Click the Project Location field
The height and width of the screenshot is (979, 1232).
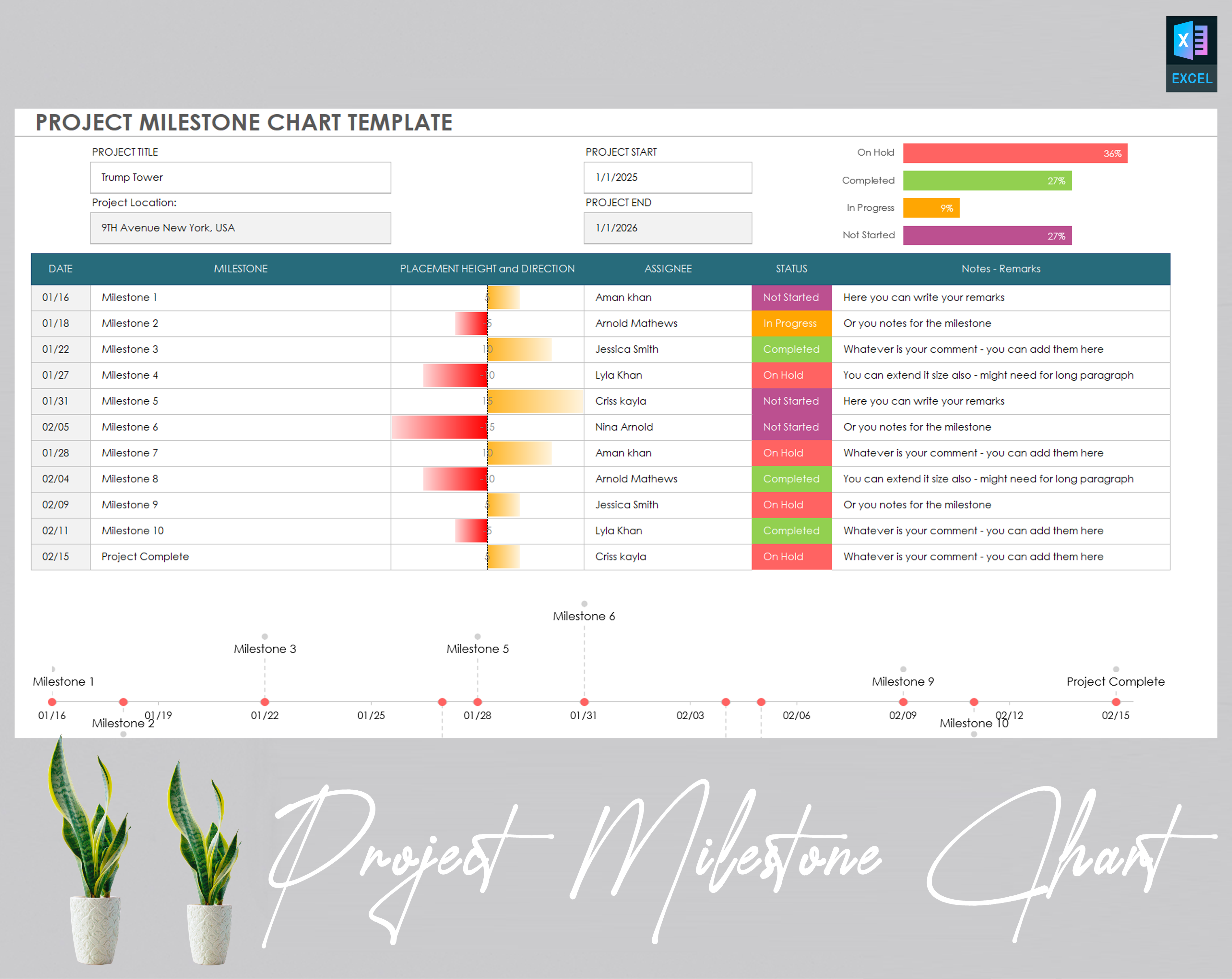pyautogui.click(x=240, y=228)
